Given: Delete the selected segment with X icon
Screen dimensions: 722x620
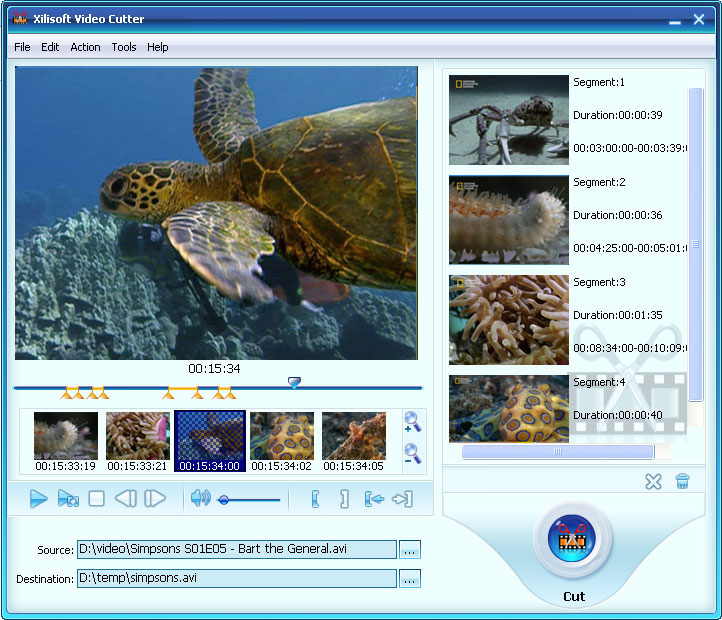Looking at the screenshot, I should pos(653,482).
